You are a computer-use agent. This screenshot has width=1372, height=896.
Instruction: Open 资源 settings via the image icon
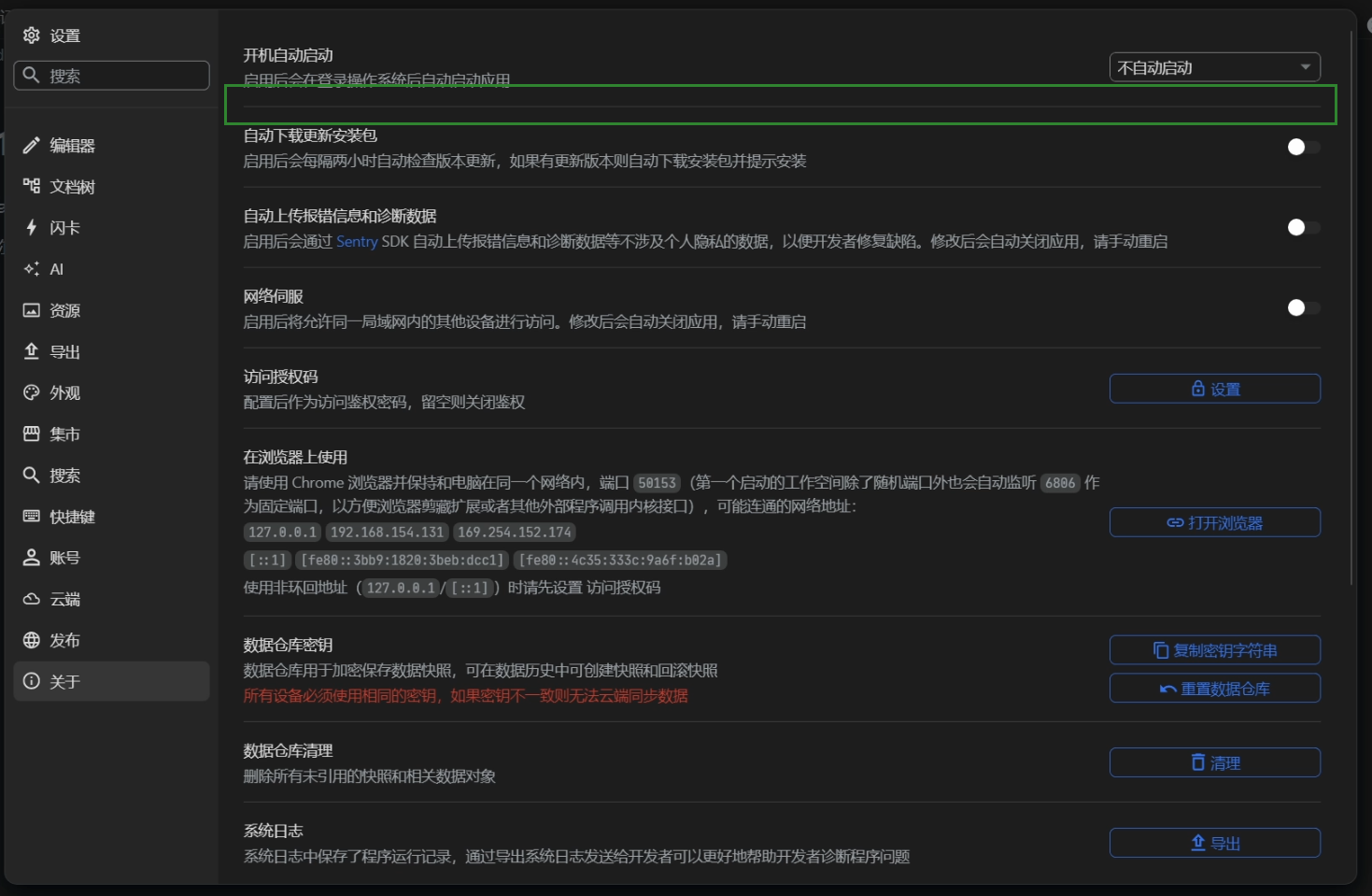(32, 310)
